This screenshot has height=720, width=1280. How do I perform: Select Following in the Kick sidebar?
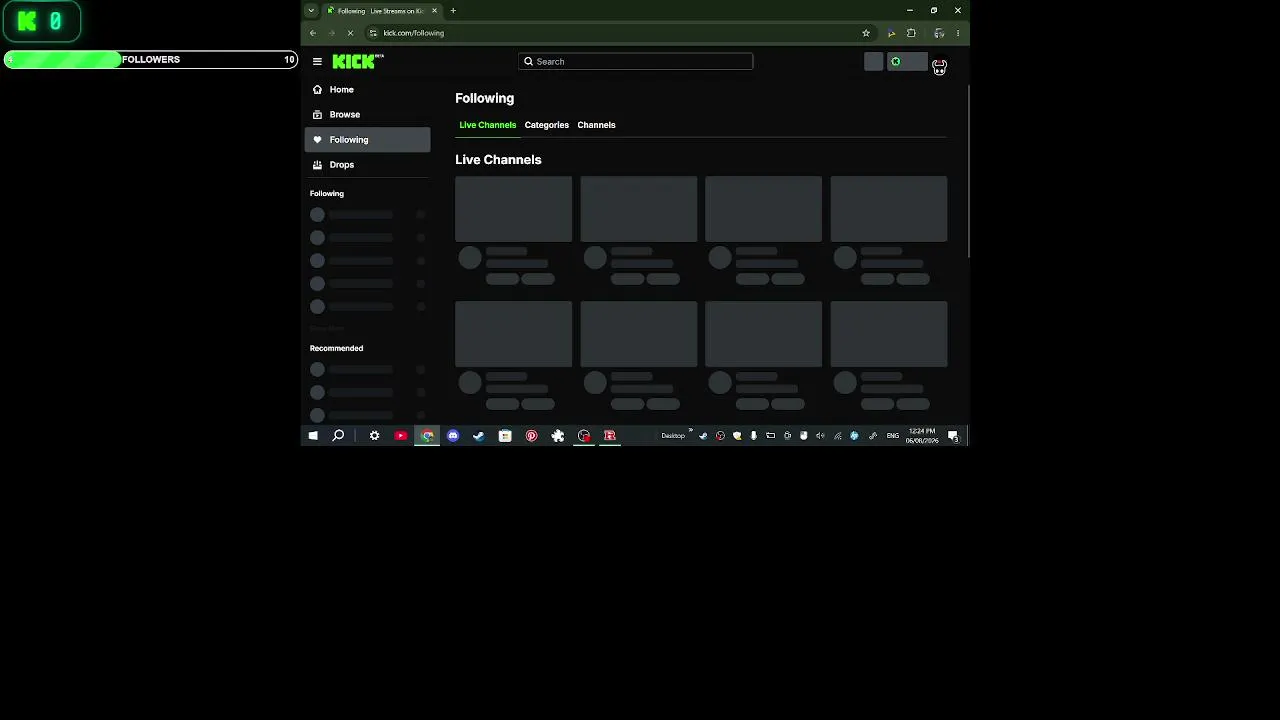pos(367,140)
